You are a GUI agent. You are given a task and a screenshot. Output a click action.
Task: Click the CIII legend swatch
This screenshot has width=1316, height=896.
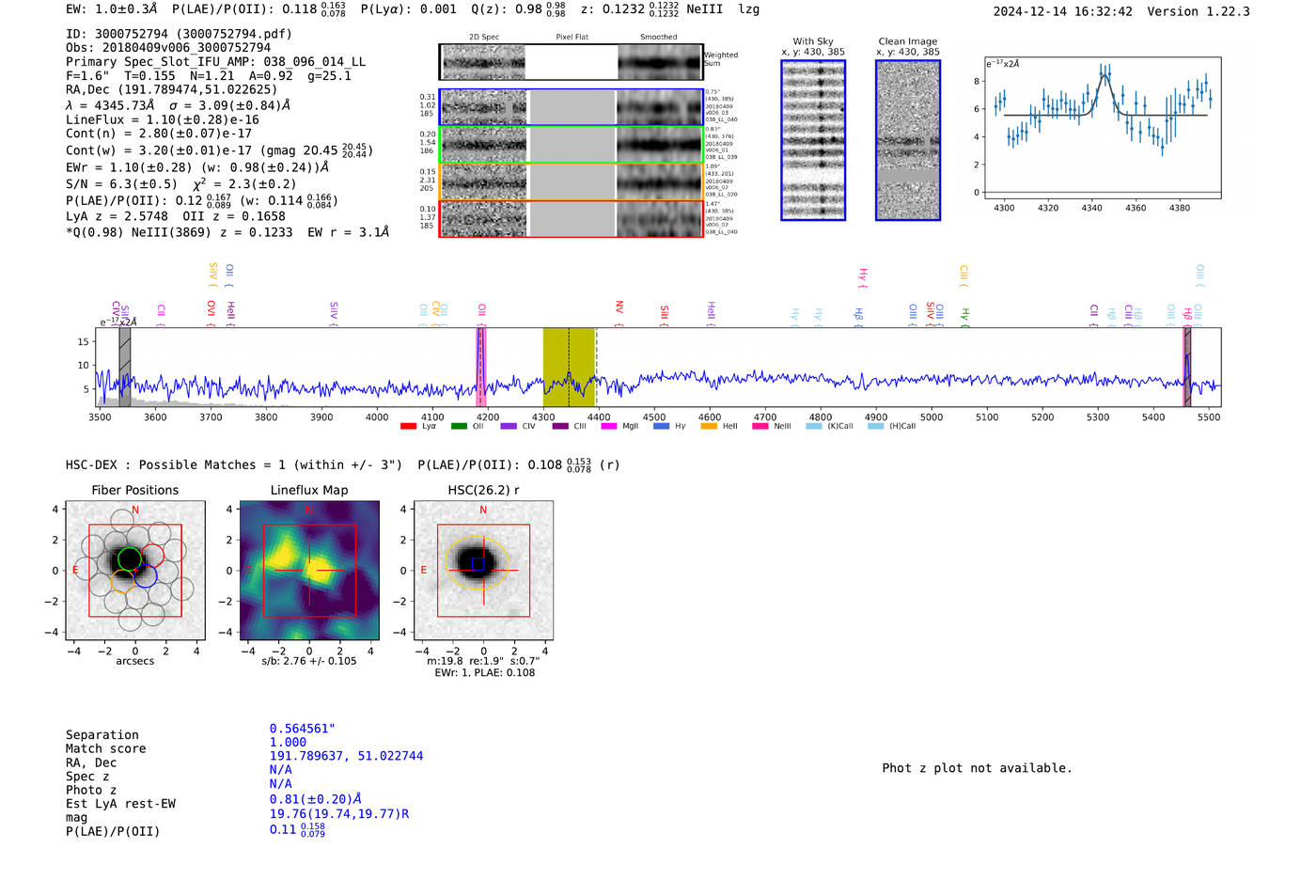(560, 426)
